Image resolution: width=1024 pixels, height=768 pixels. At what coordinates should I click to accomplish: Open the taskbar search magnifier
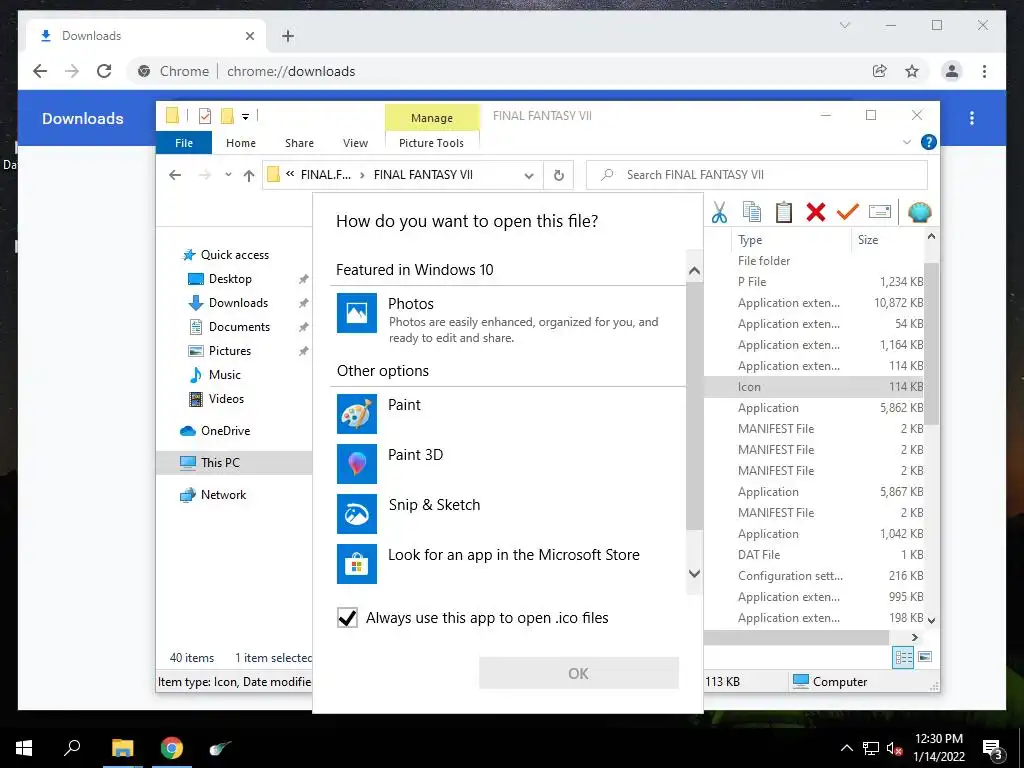pos(72,748)
